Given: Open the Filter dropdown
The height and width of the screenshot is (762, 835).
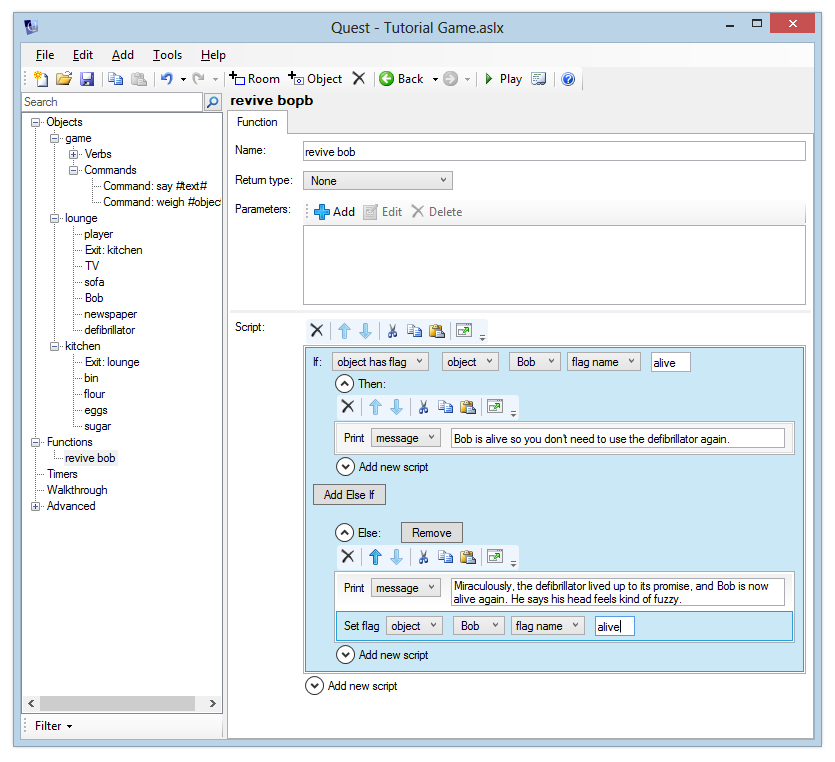Looking at the screenshot, I should tap(53, 726).
